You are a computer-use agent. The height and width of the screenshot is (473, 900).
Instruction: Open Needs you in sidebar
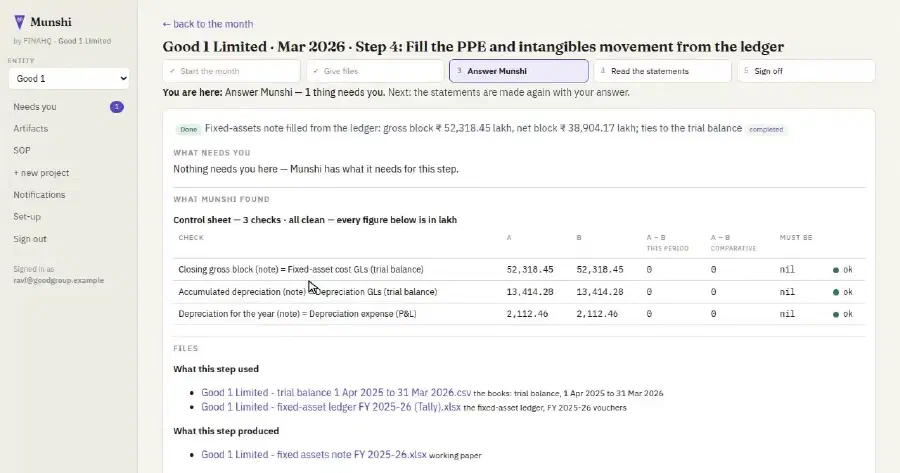tap(35, 107)
